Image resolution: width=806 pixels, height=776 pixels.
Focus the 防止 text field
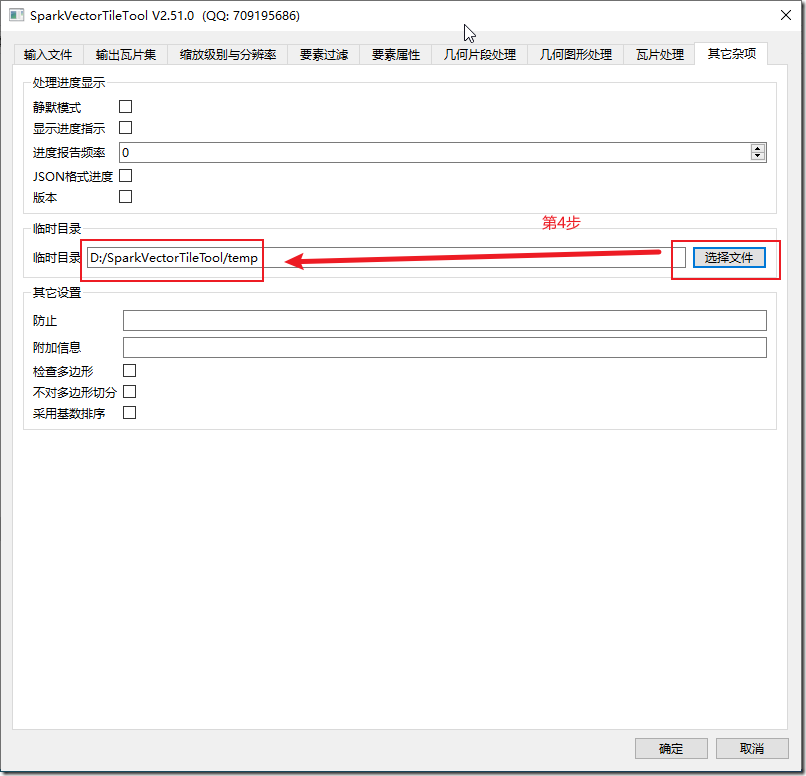tap(445, 321)
